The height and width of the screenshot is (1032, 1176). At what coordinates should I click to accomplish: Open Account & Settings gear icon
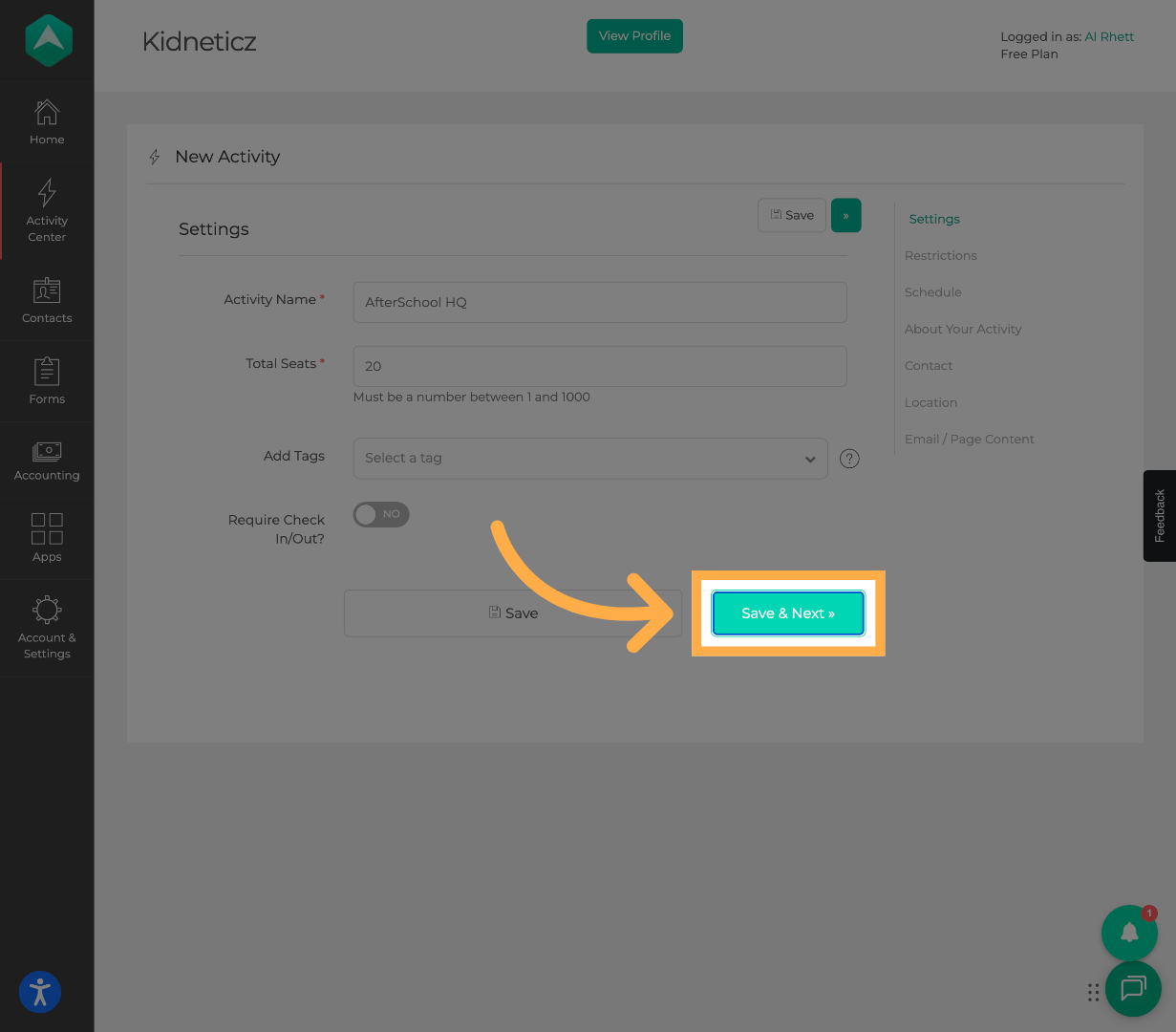[x=47, y=611]
